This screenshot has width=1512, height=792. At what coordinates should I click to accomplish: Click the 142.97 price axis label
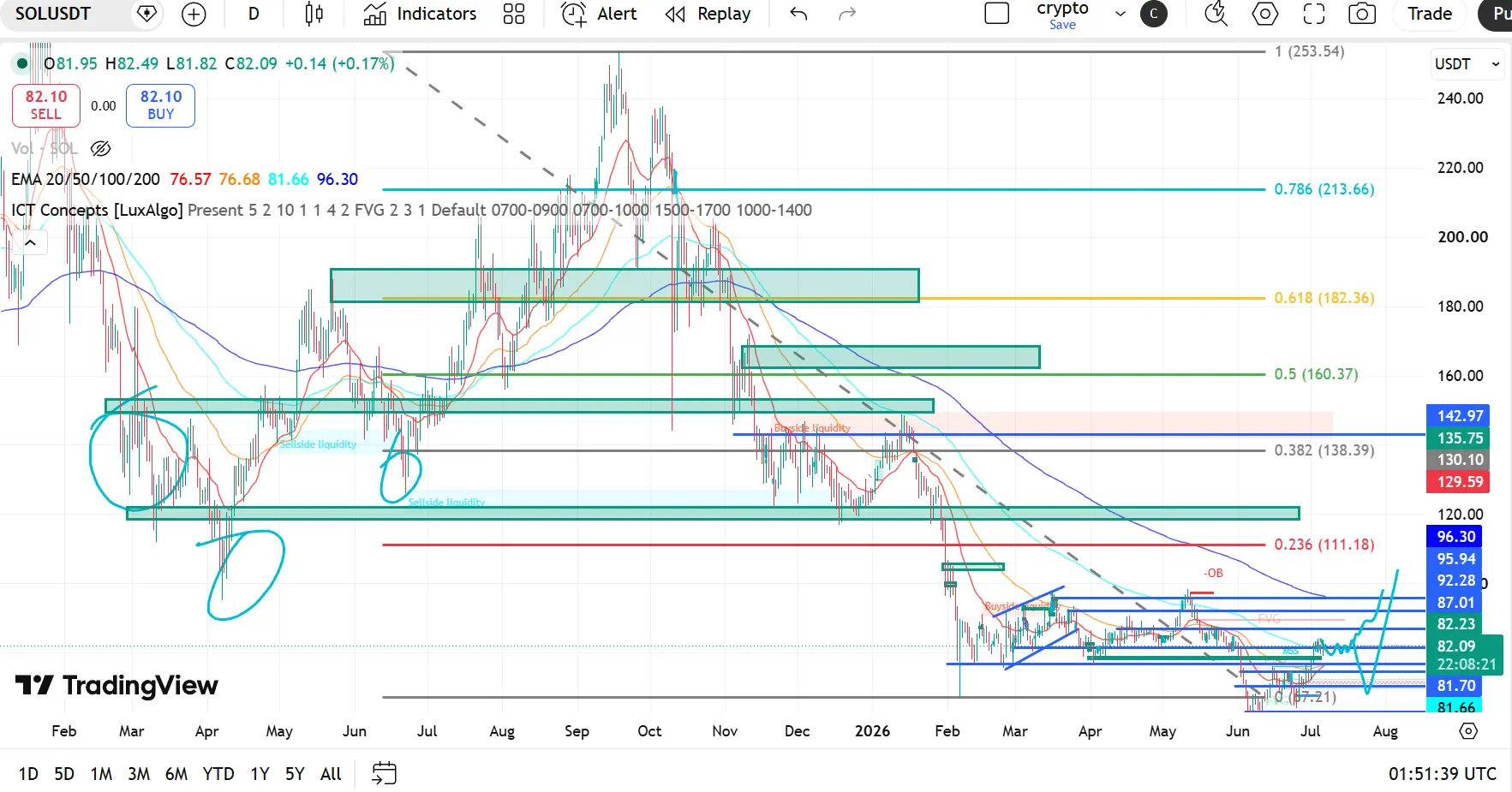point(1458,416)
